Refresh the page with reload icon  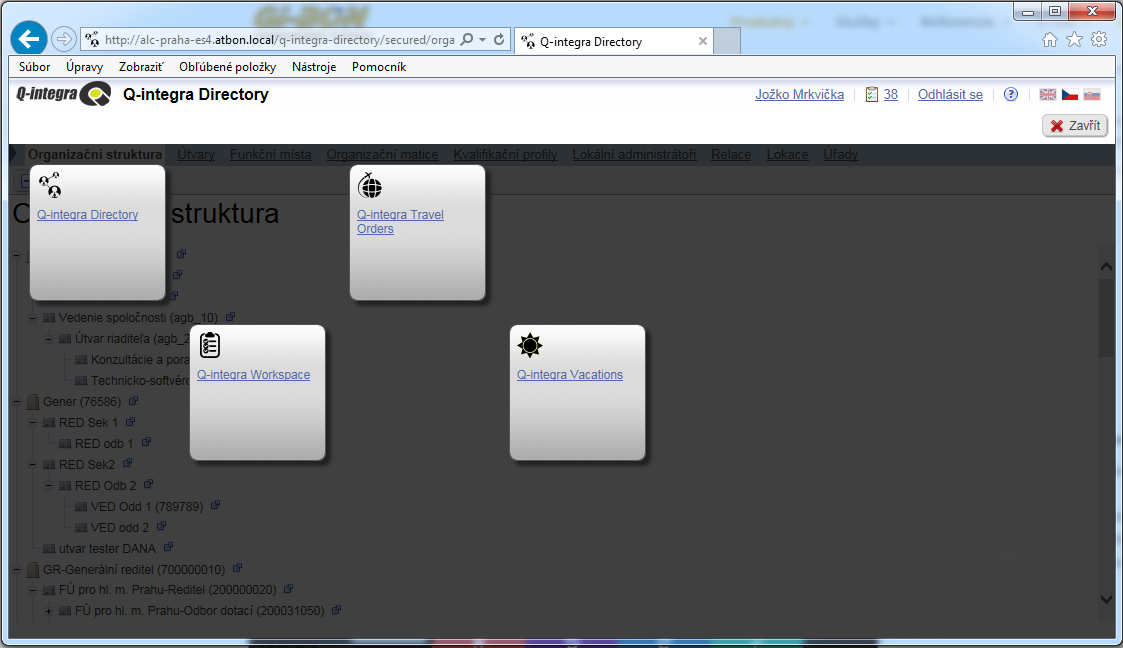click(x=499, y=39)
